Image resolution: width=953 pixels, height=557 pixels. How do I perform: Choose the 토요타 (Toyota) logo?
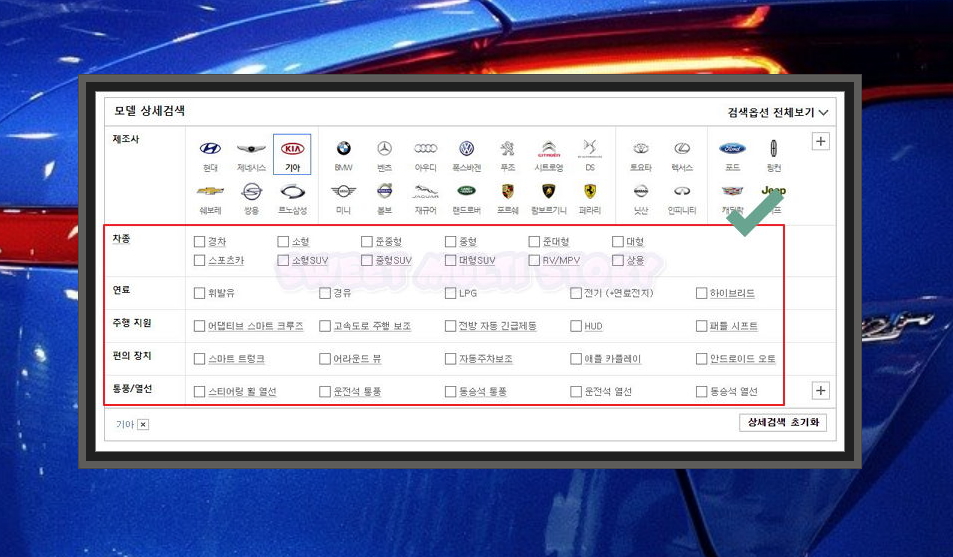click(x=641, y=148)
